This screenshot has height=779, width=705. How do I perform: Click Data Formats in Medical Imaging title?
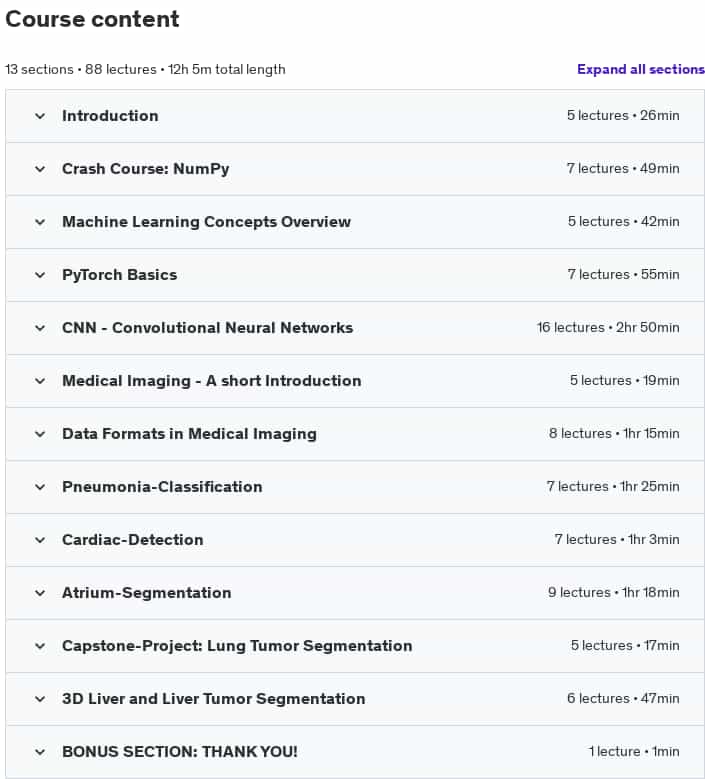tap(189, 434)
